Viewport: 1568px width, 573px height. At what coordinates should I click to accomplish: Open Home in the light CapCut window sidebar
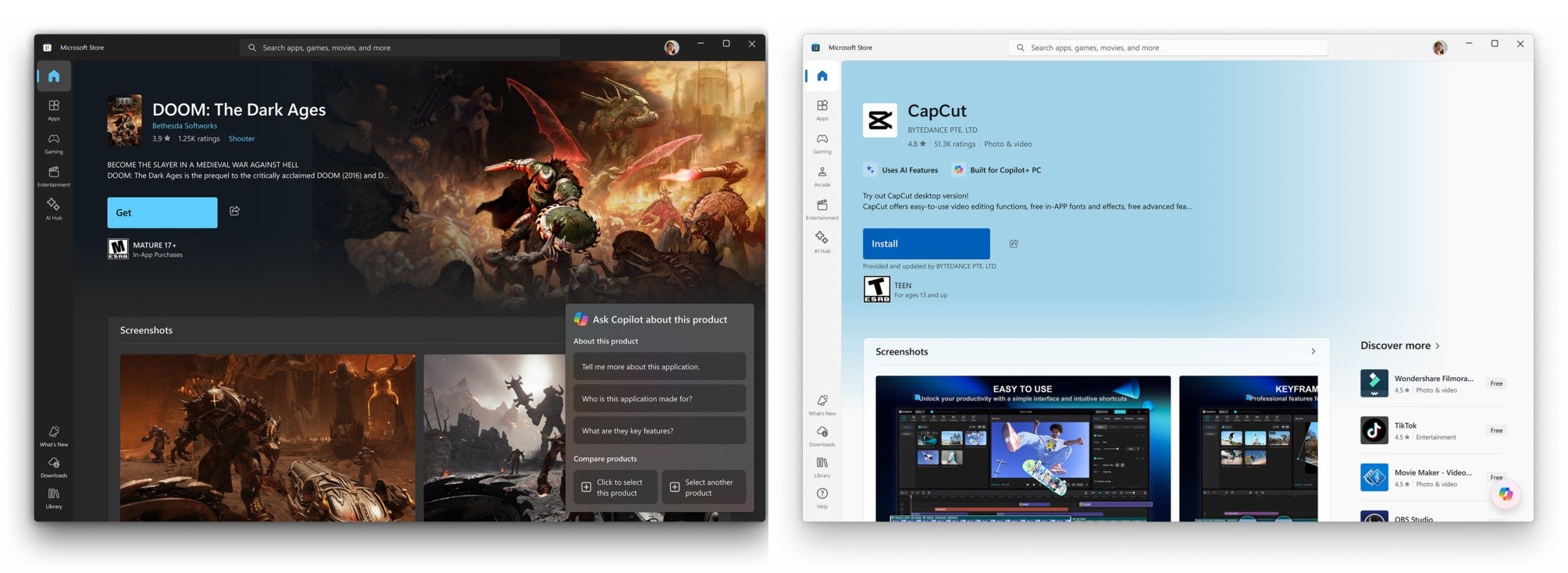[822, 76]
